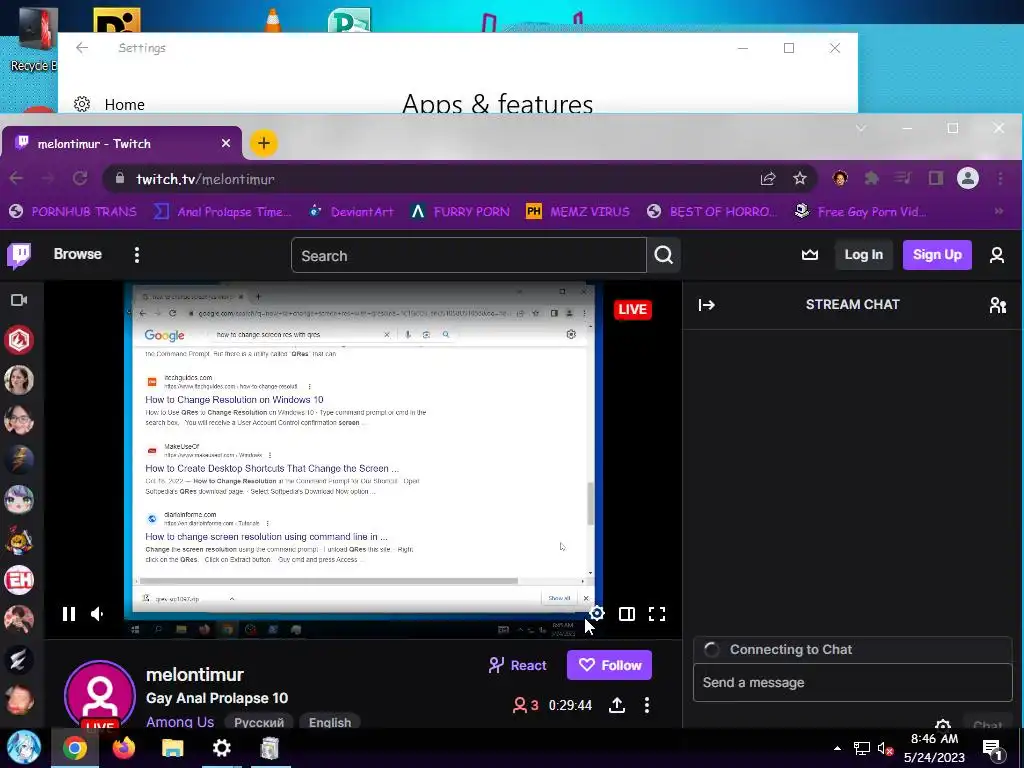Collapse the stream chat panel with arrow icon
The width and height of the screenshot is (1024, 768).
coord(707,305)
